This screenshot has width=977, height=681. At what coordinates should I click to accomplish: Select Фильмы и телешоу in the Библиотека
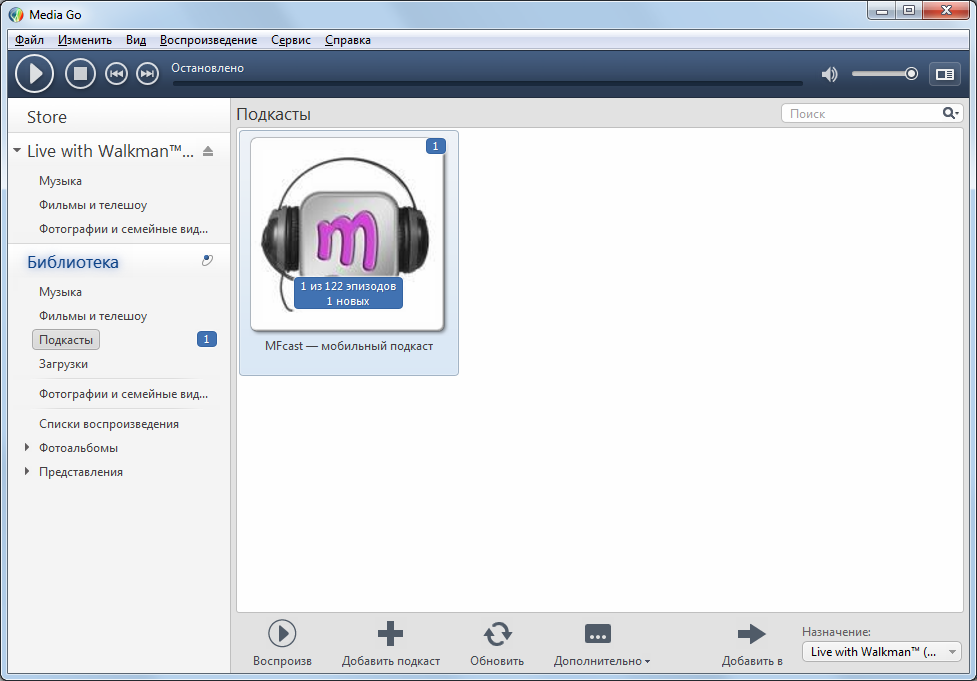pyautogui.click(x=93, y=316)
